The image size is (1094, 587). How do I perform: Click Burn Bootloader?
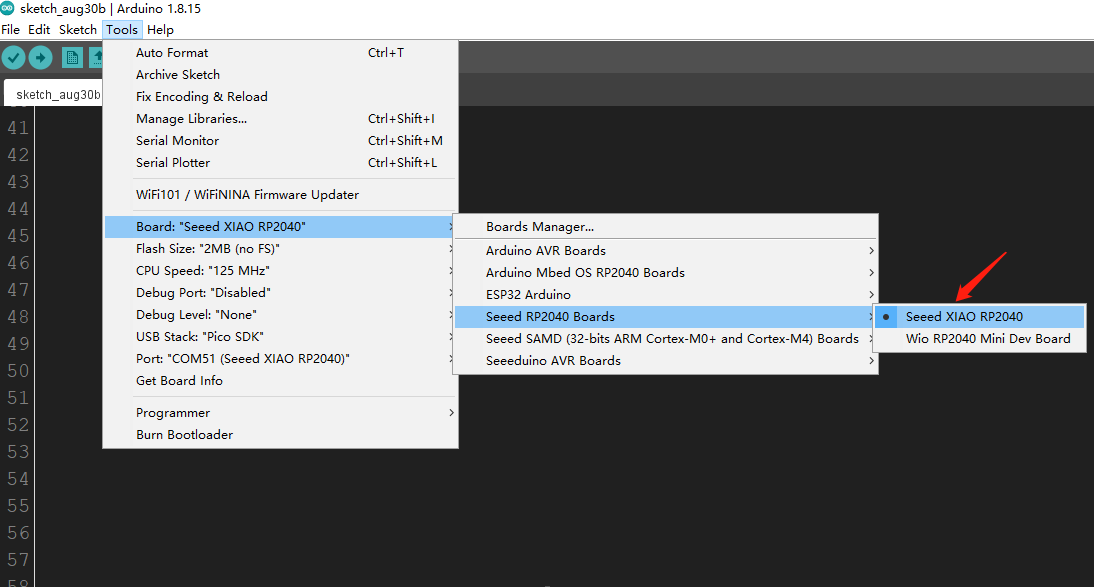[280, 435]
